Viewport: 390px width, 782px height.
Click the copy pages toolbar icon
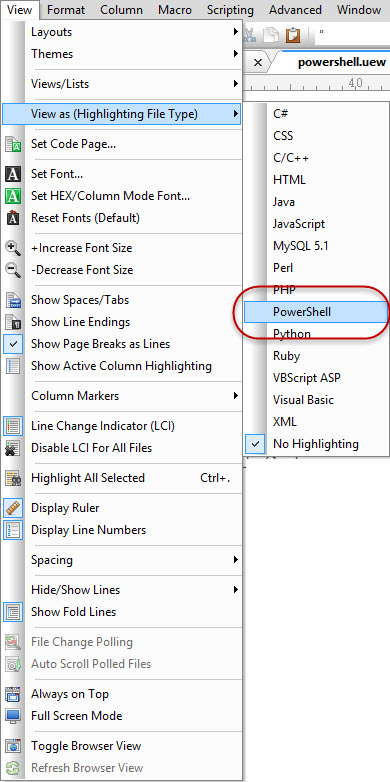[271, 35]
